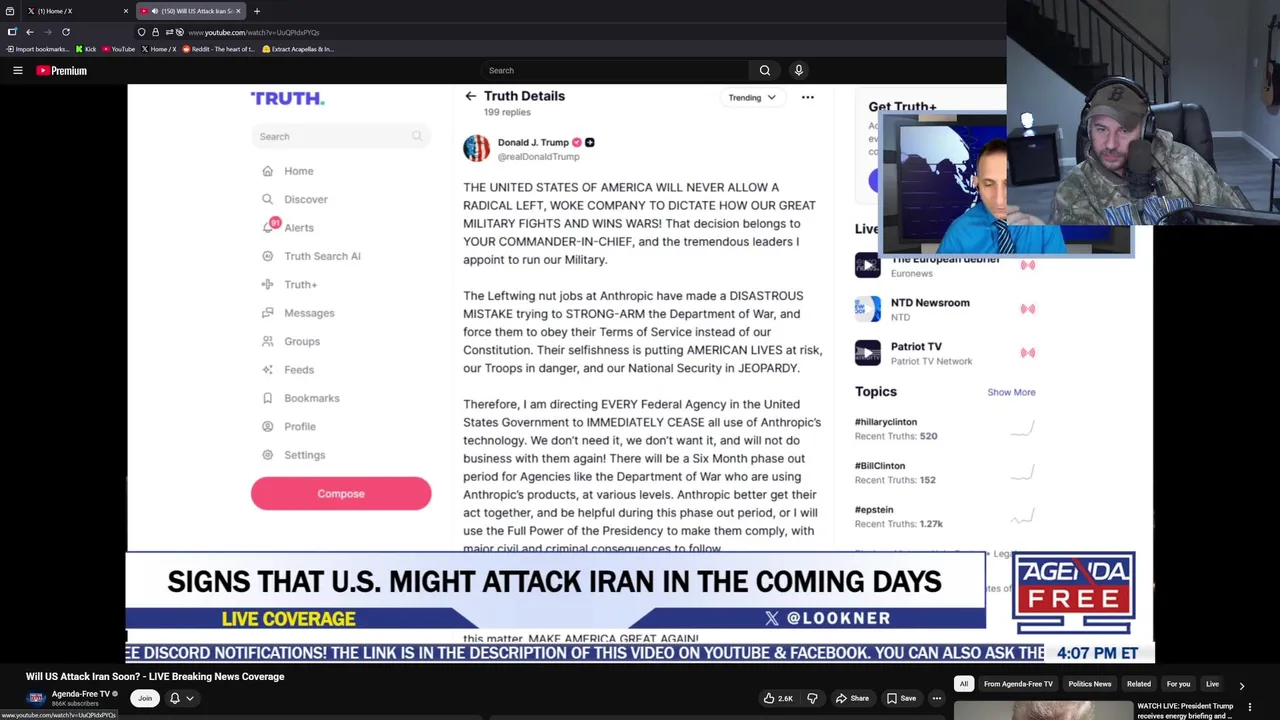Open the Home / X bookmark
This screenshot has width=1280, height=720.
[x=159, y=49]
